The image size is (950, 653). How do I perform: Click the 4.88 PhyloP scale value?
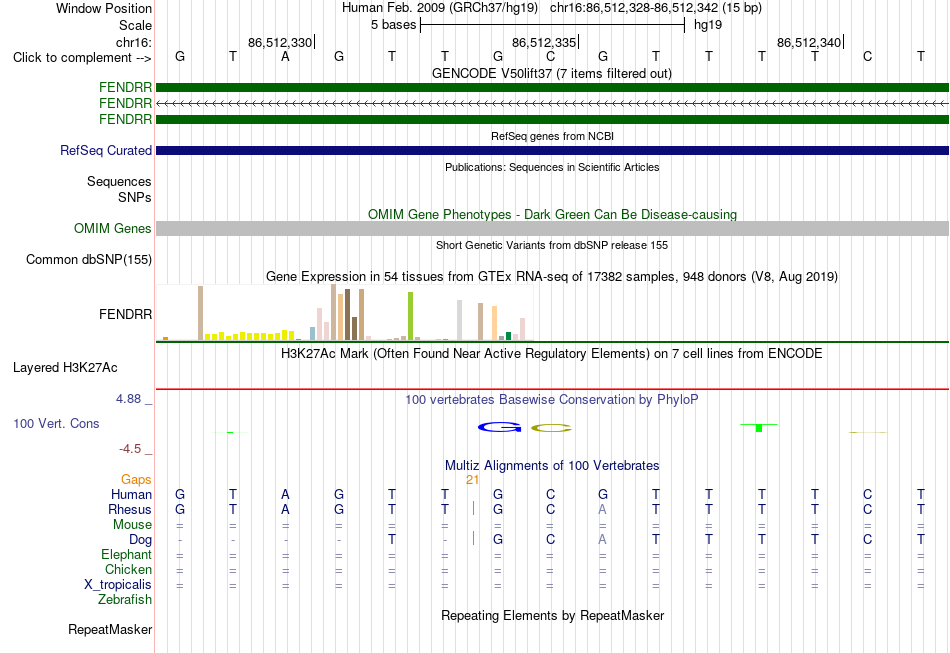pos(128,399)
